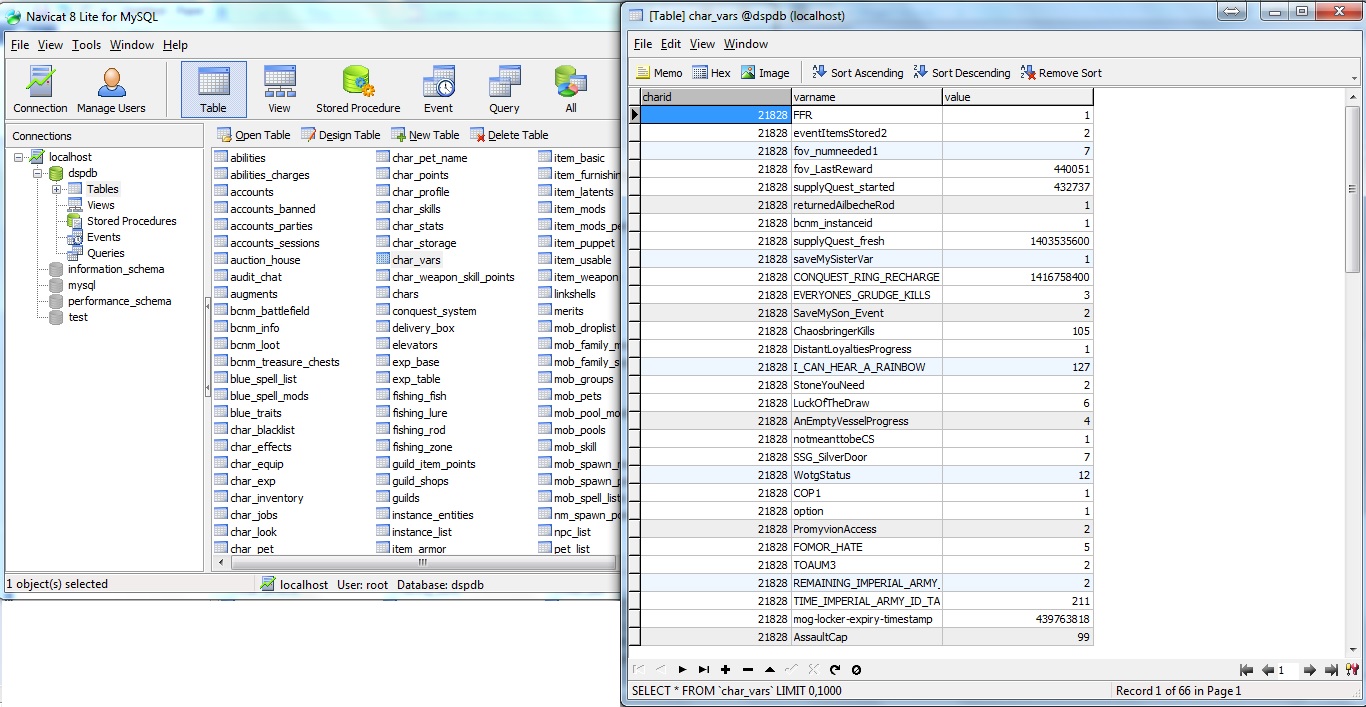Select the Stored Procedure toolbar icon
The width and height of the screenshot is (1366, 707).
tap(358, 89)
